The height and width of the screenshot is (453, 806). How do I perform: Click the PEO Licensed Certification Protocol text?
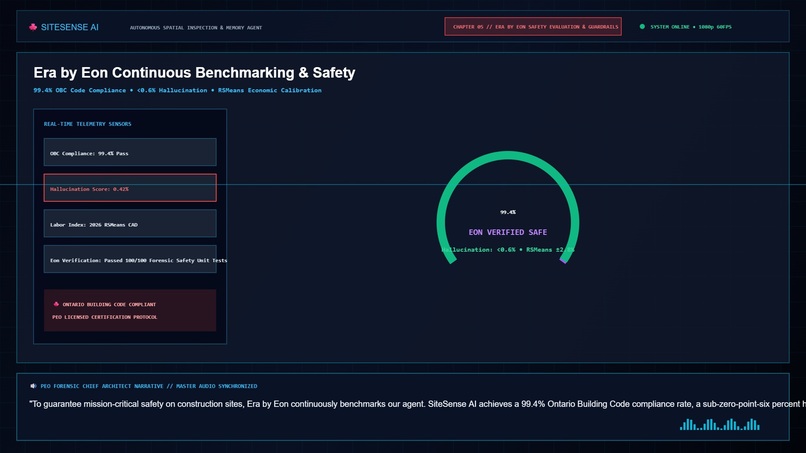tap(105, 317)
